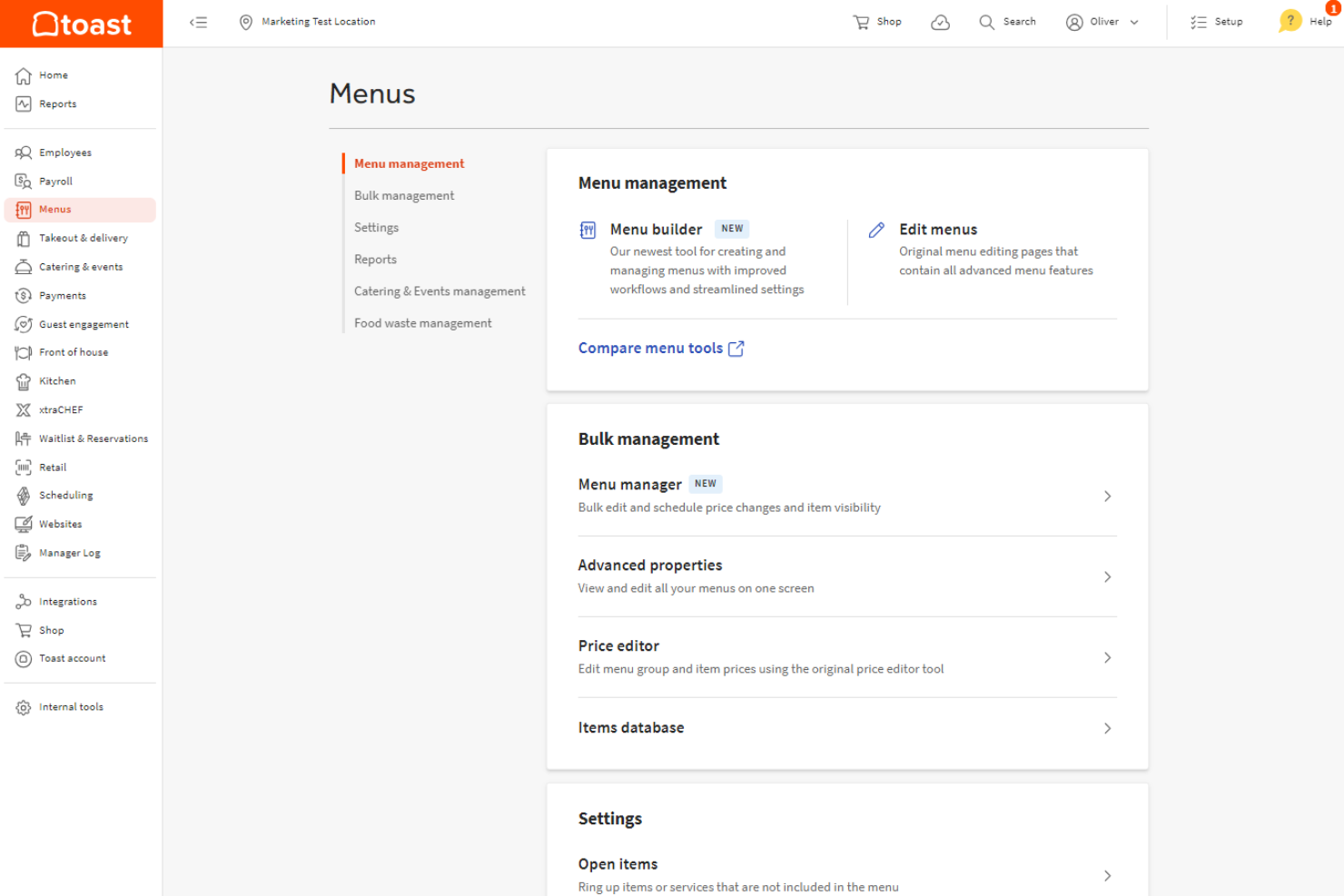Expand the Oliver account dropdown
The image size is (1344, 896).
click(1102, 21)
